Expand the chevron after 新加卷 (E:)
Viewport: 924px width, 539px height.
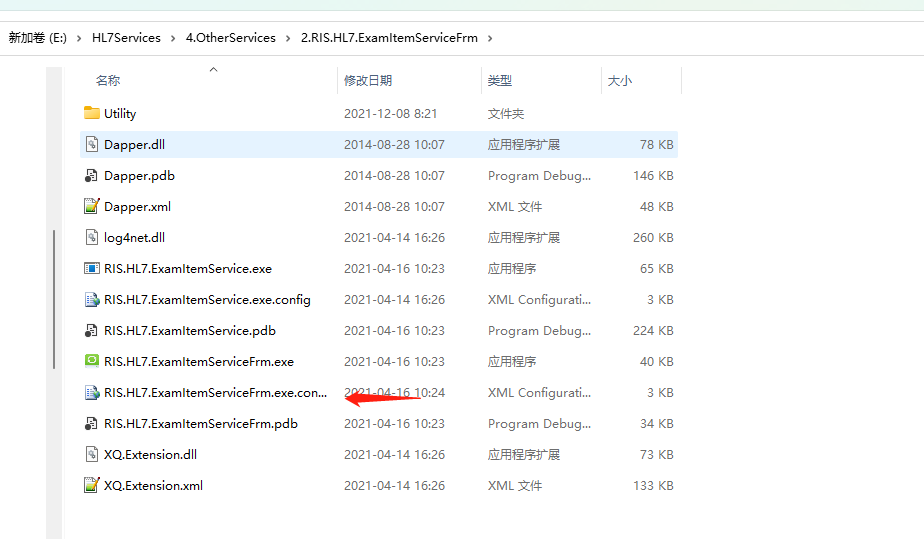(79, 38)
